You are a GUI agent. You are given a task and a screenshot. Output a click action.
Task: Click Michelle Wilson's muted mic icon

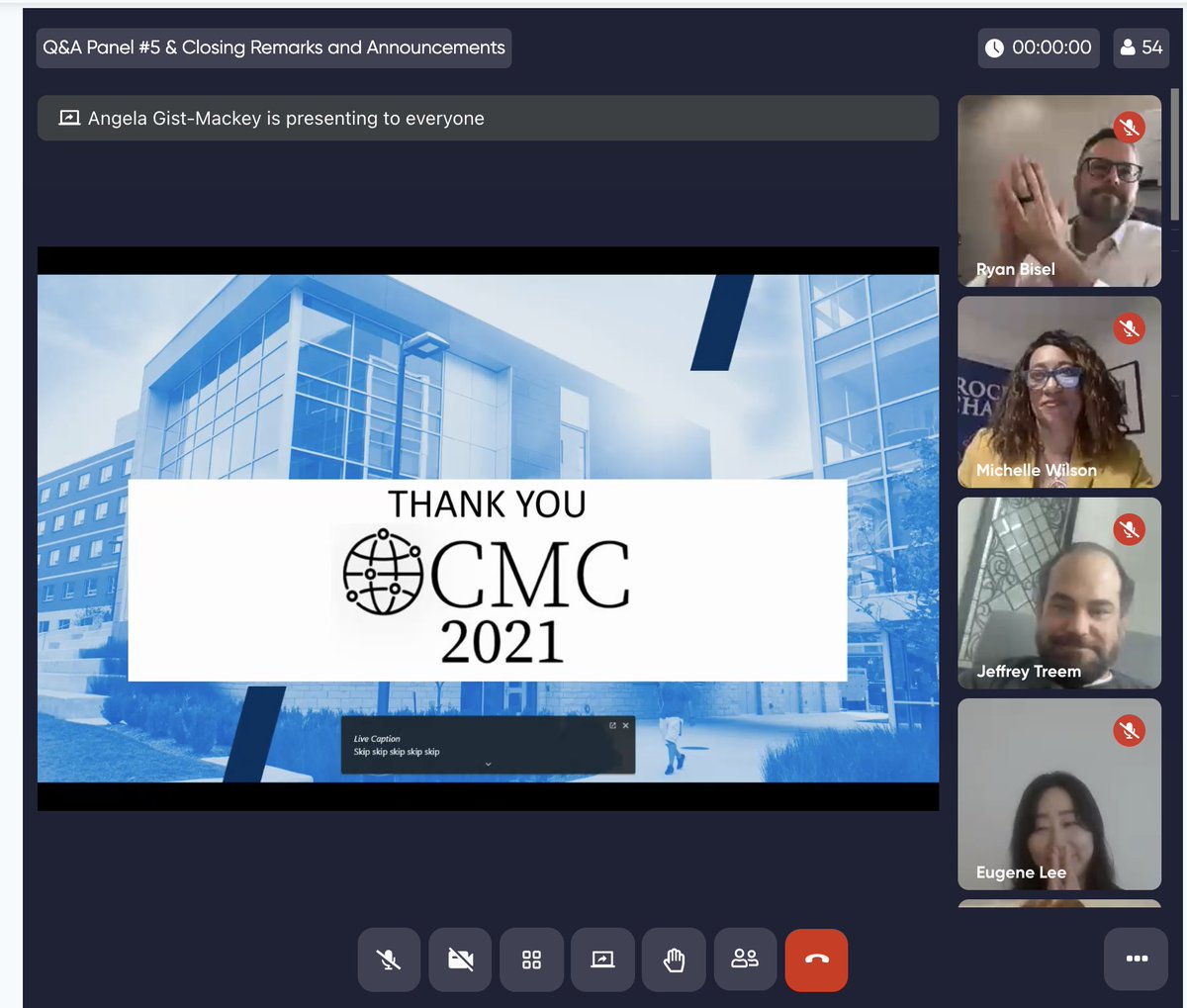click(1129, 328)
